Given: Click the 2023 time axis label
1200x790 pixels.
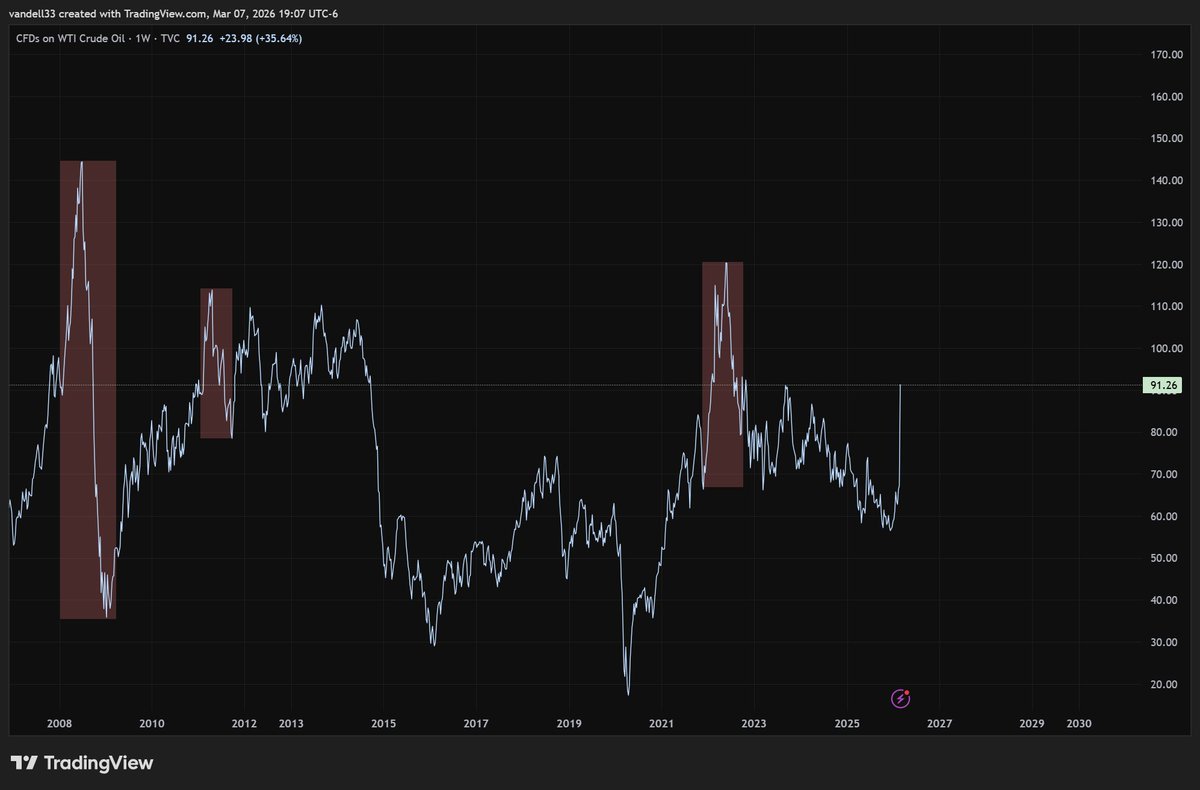Looking at the screenshot, I should tap(754, 723).
